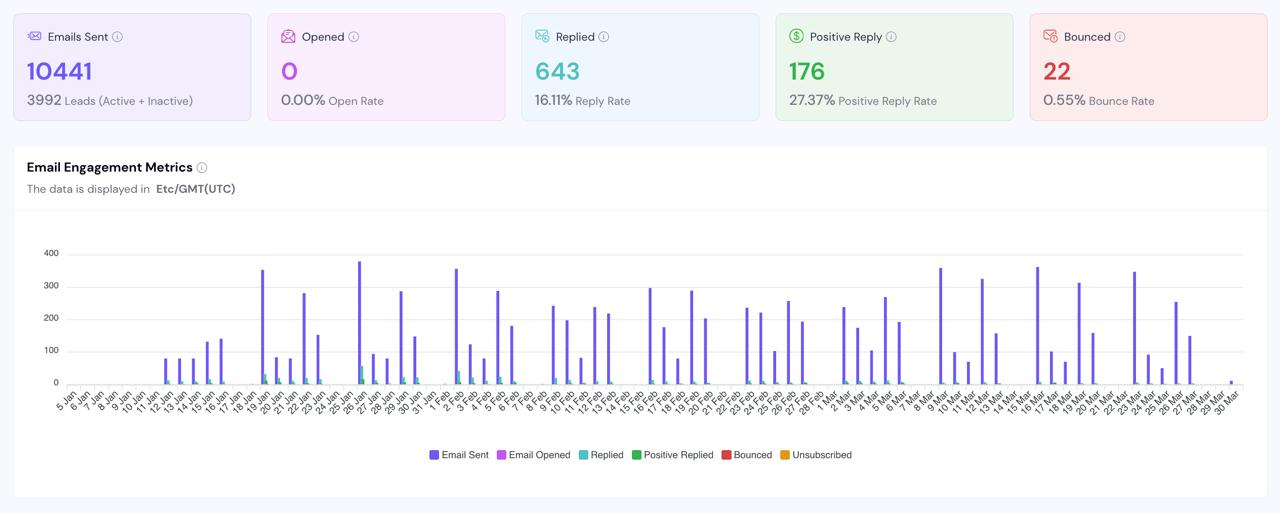The height and width of the screenshot is (513, 1280).
Task: Click the info icon beside Bounced
Action: coord(1119,37)
